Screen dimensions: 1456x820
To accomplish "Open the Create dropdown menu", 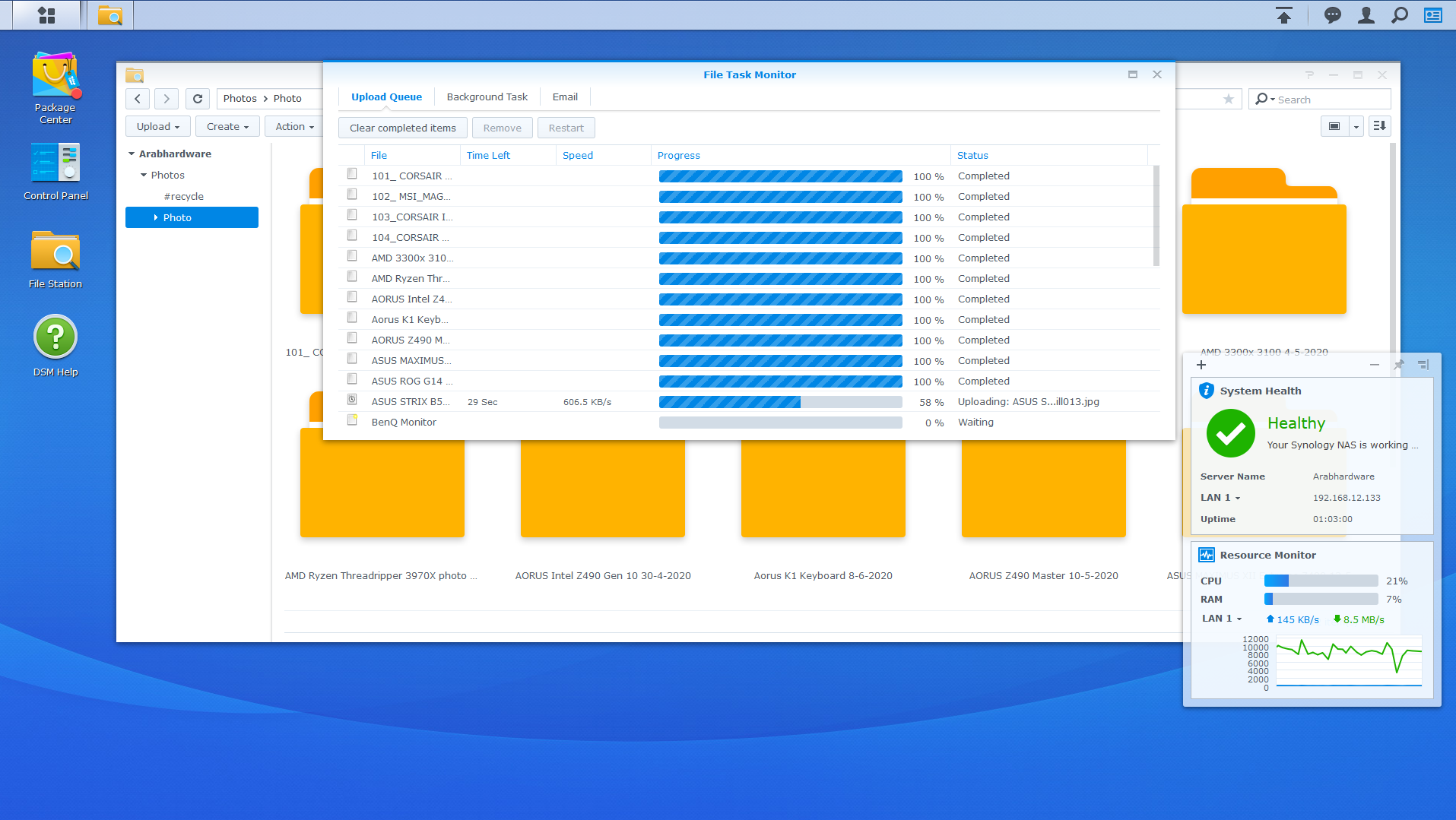I will pos(227,127).
